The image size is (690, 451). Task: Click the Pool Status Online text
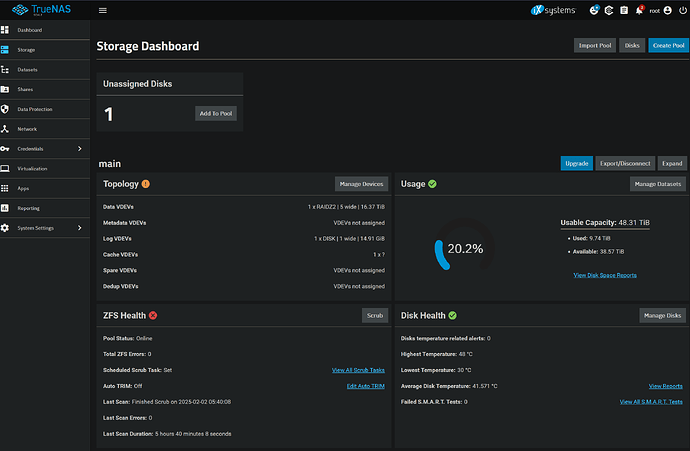pos(128,338)
